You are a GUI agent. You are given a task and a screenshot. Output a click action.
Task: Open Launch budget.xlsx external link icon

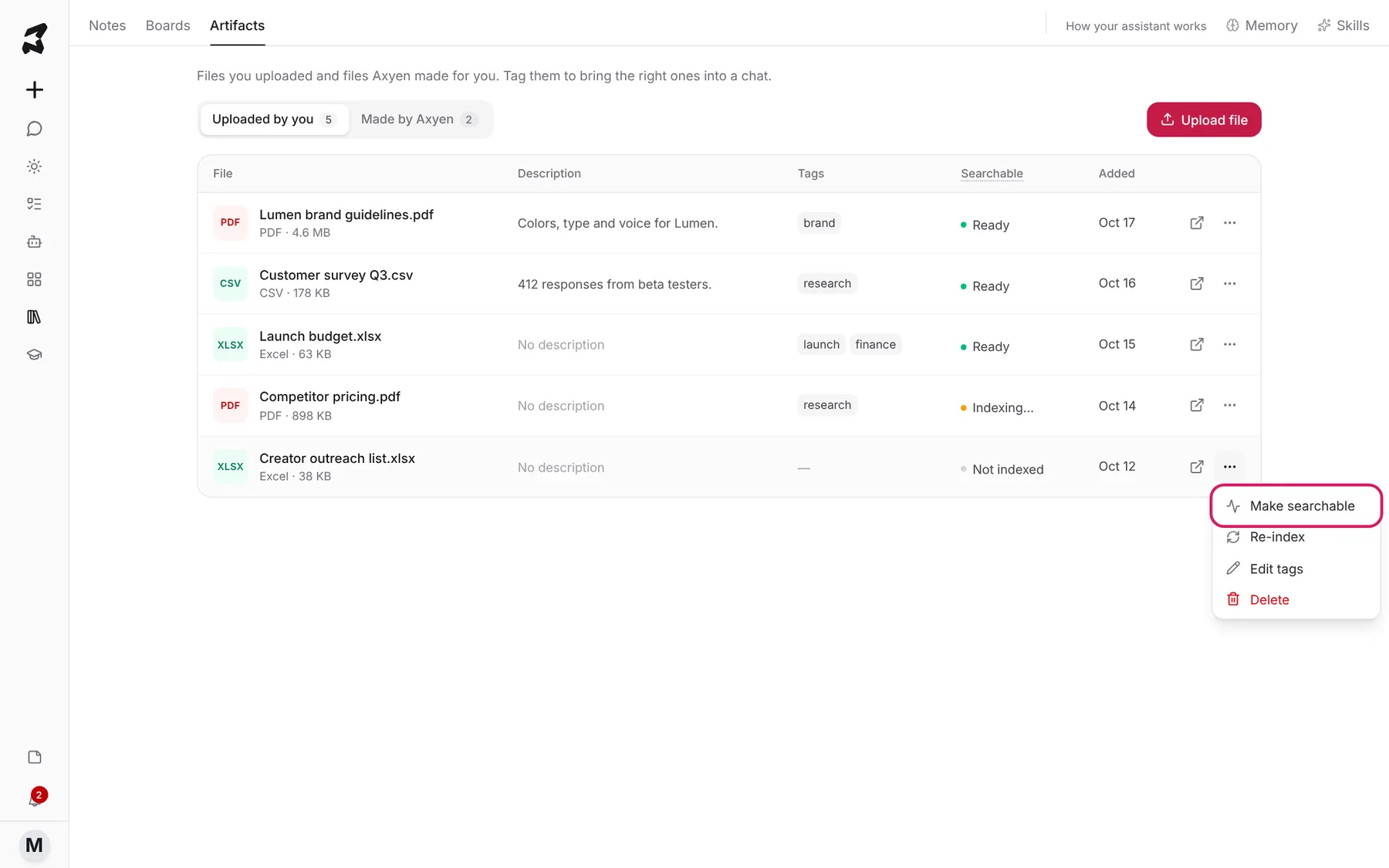pos(1197,344)
